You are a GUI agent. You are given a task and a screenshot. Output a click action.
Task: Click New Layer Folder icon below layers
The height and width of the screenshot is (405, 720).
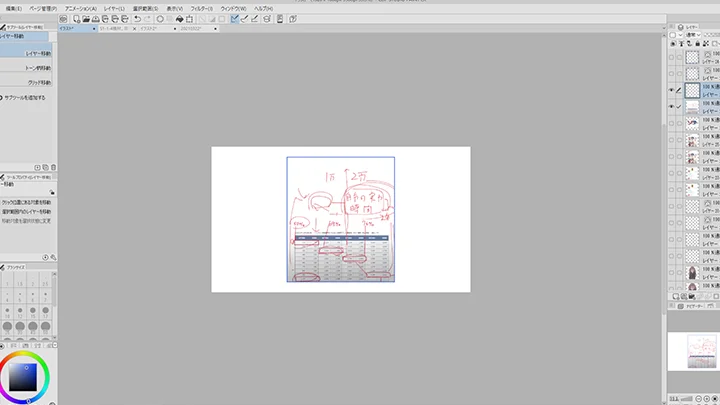click(692, 297)
